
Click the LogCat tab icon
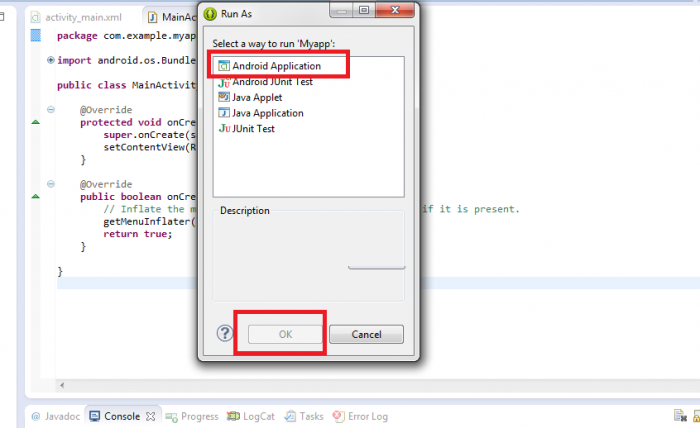[233, 416]
